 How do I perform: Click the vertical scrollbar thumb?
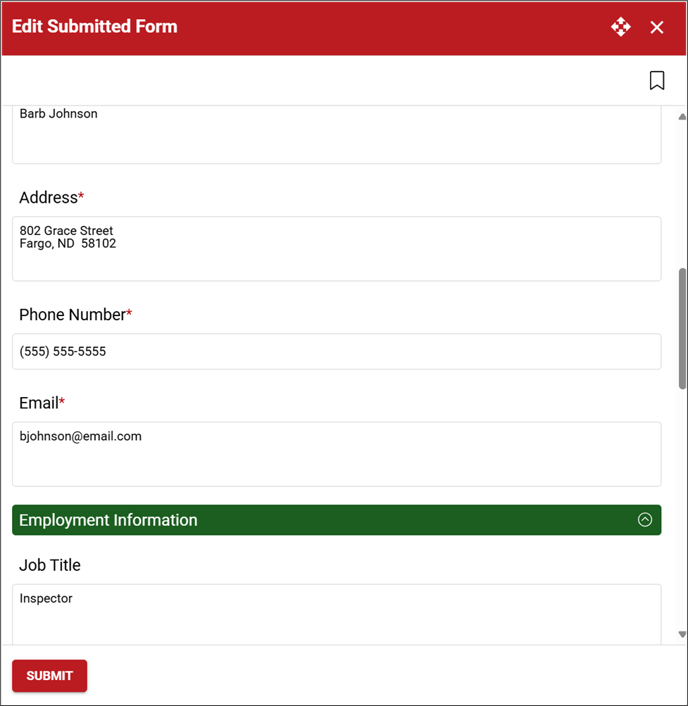pyautogui.click(x=683, y=328)
